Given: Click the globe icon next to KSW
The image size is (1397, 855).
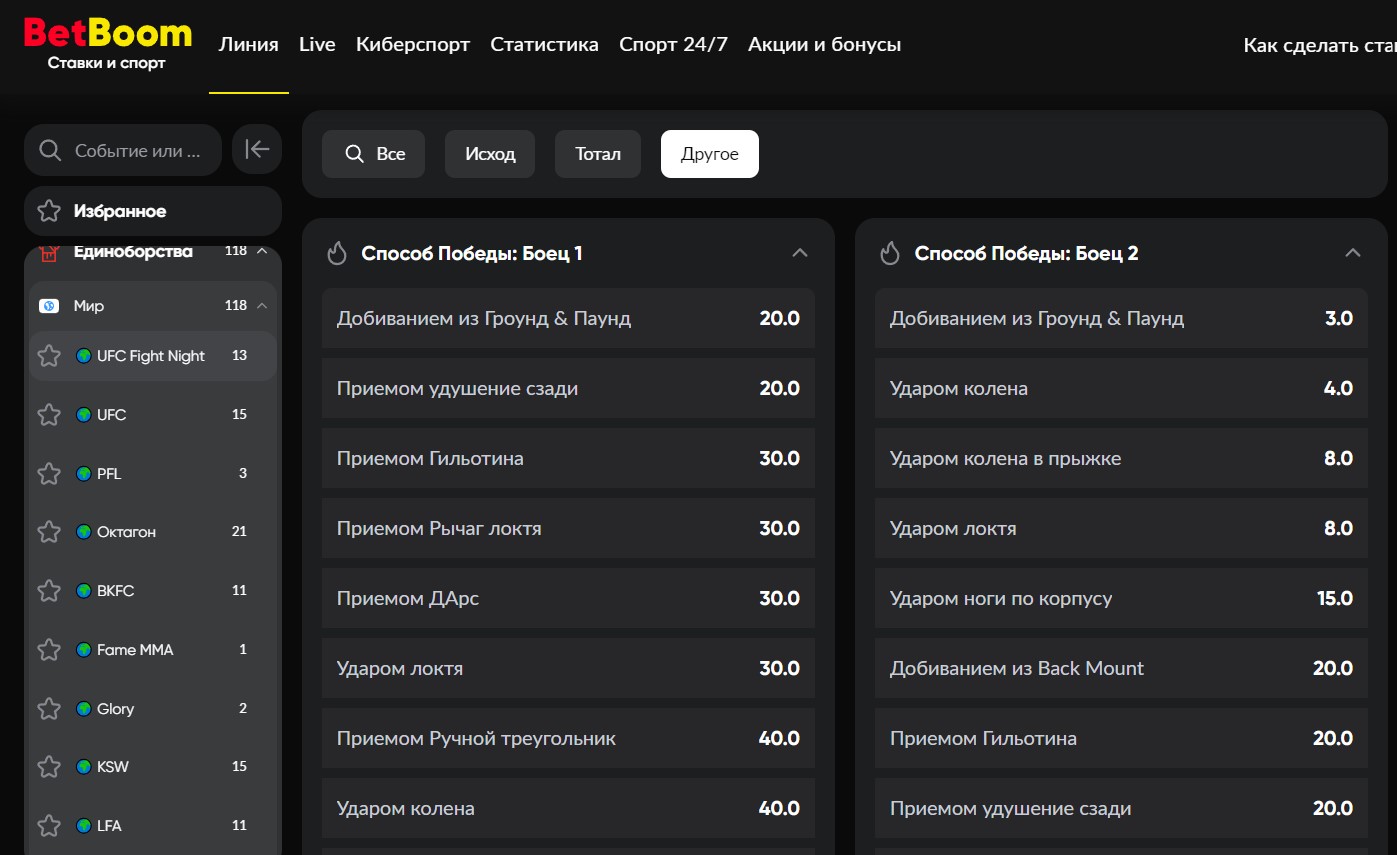Looking at the screenshot, I should coord(84,767).
